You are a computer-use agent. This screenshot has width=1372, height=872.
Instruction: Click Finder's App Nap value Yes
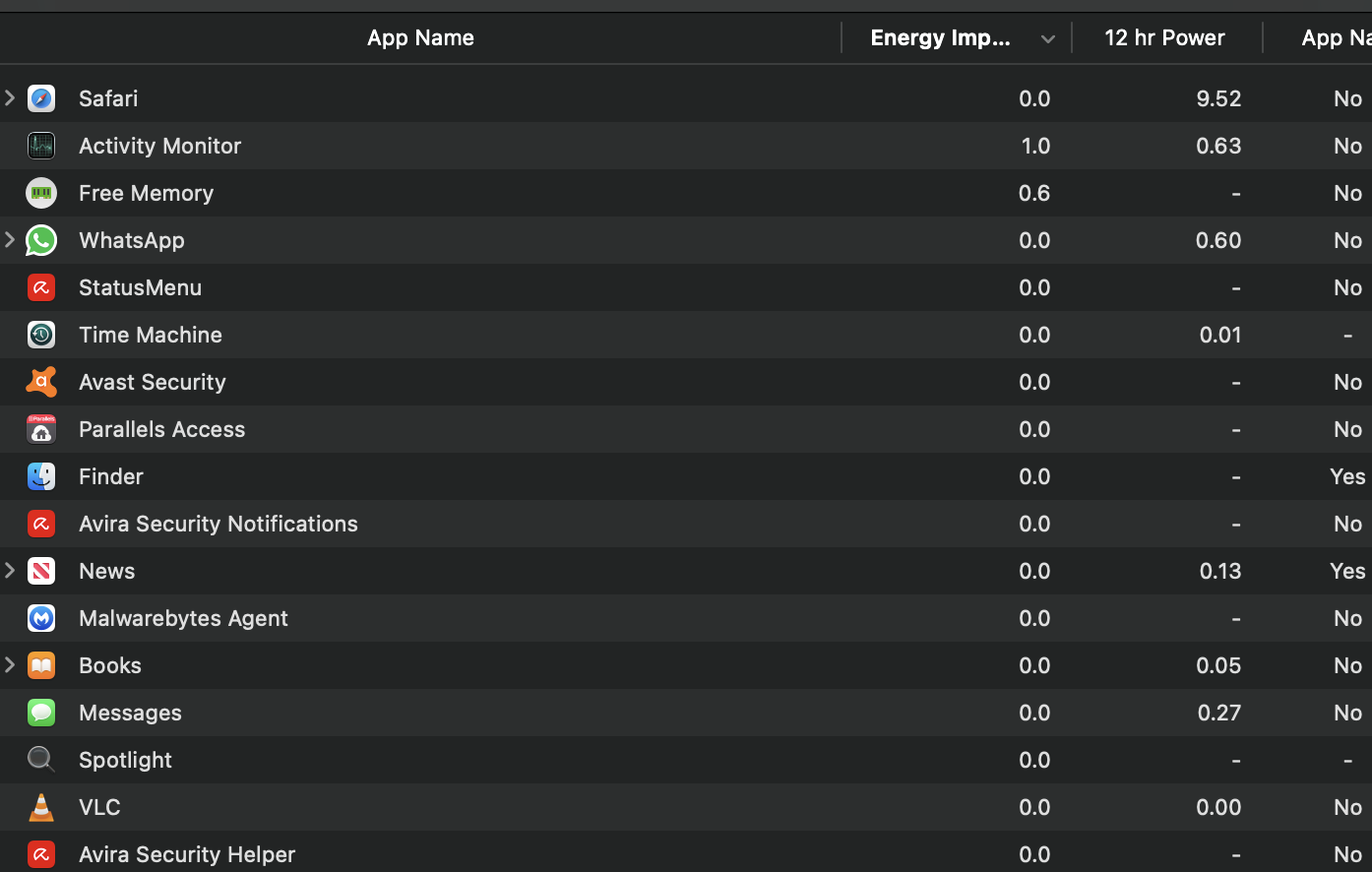(1347, 476)
